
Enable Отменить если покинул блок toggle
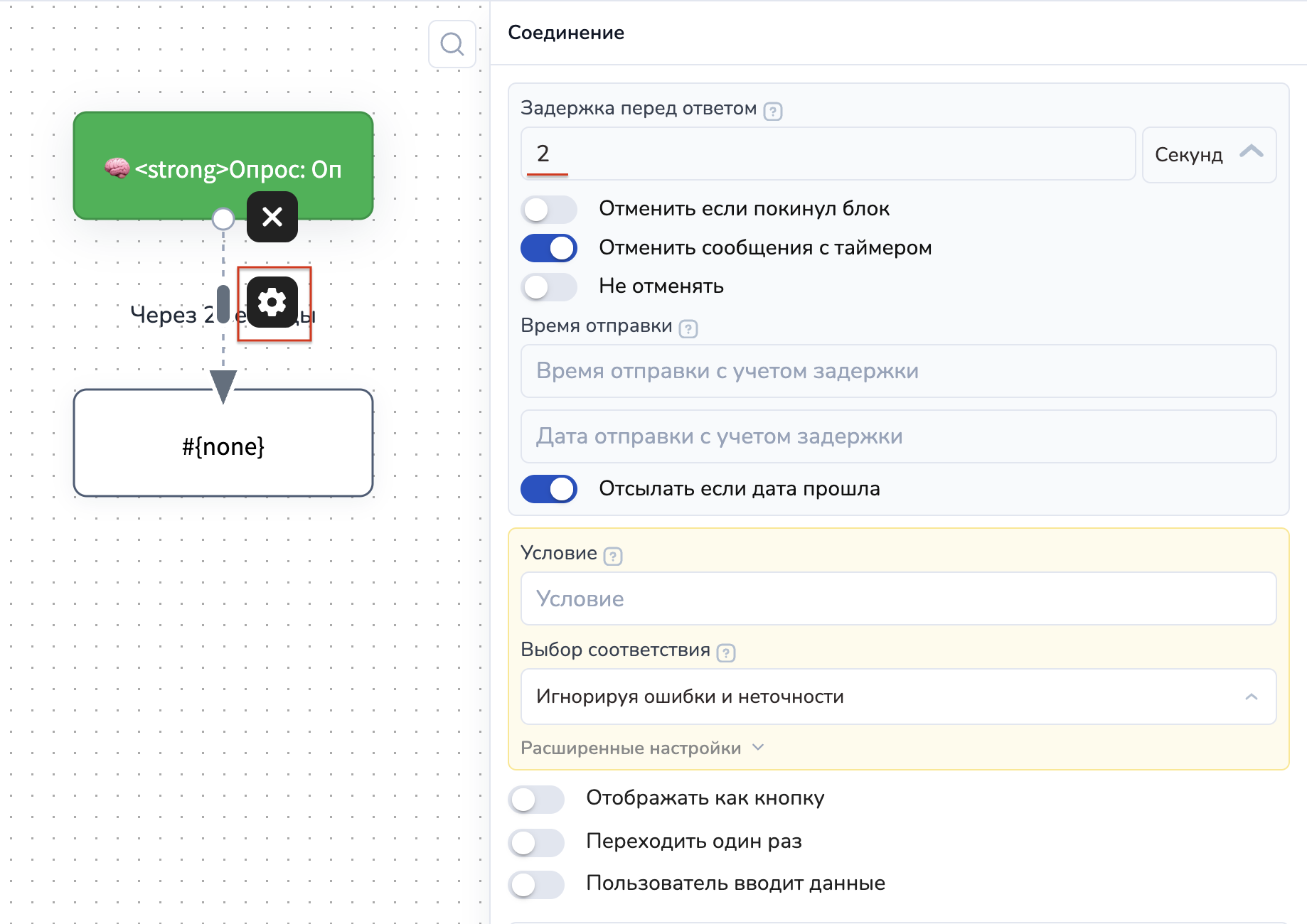coord(548,209)
